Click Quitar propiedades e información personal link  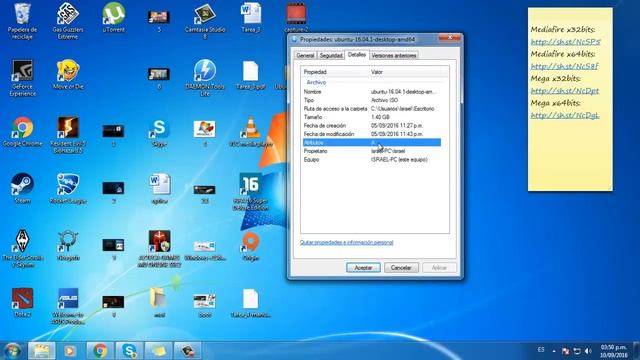point(347,242)
